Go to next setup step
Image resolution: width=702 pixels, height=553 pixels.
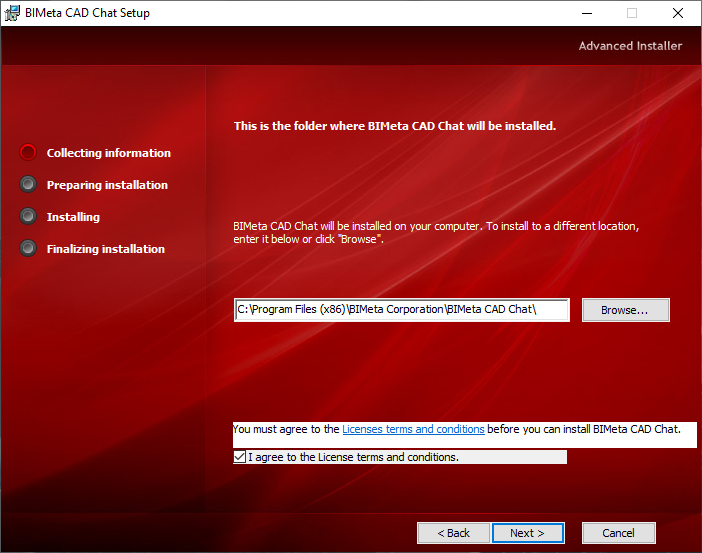pos(528,533)
